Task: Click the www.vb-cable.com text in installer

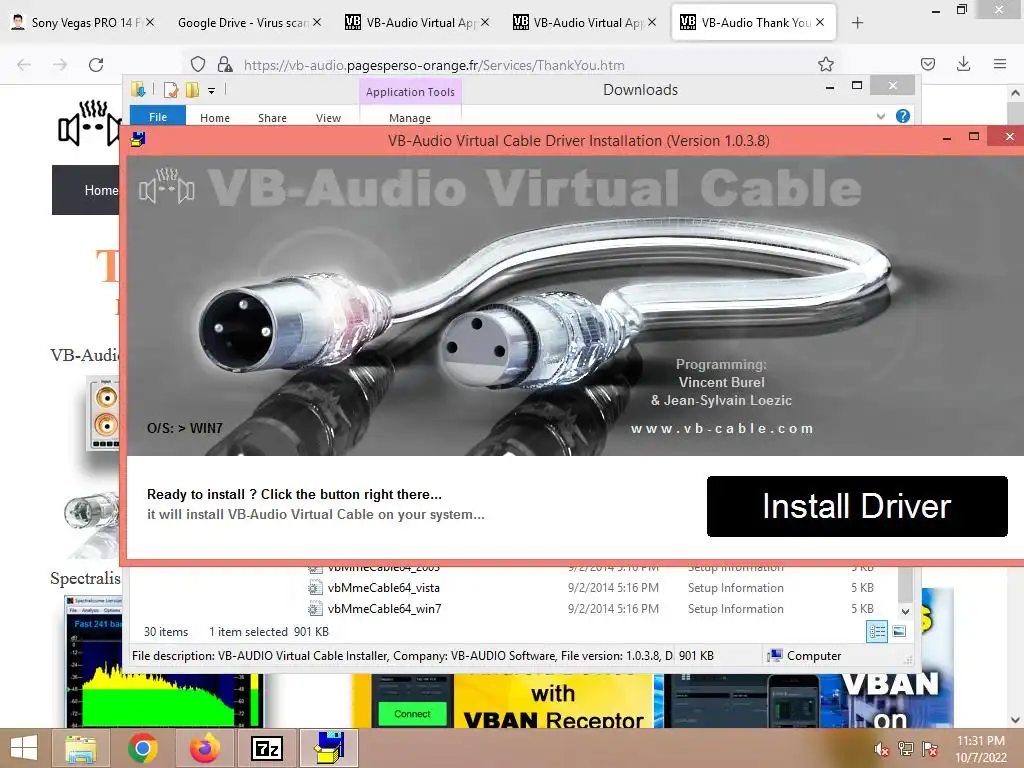Action: 722,428
